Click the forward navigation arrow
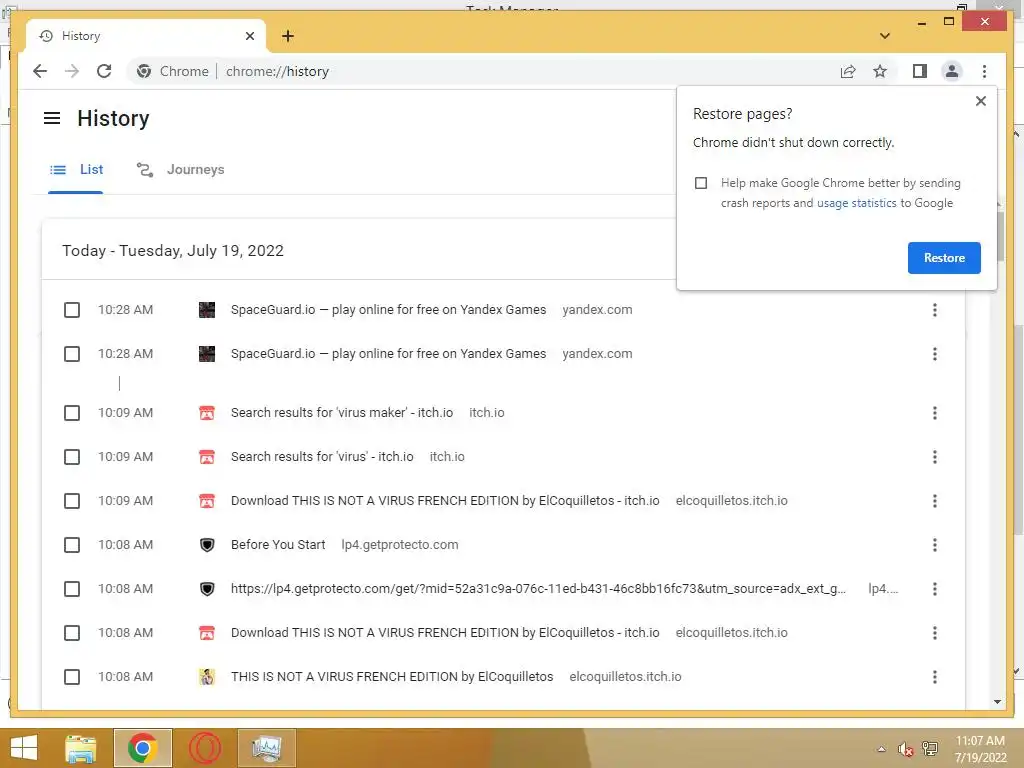 (x=72, y=71)
